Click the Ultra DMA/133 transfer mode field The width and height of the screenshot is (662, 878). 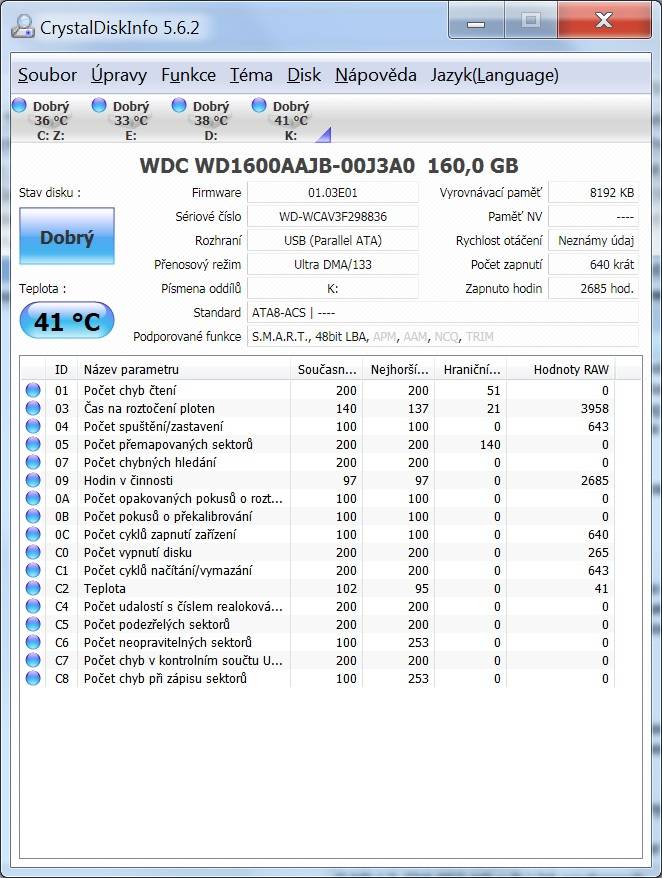pos(333,265)
